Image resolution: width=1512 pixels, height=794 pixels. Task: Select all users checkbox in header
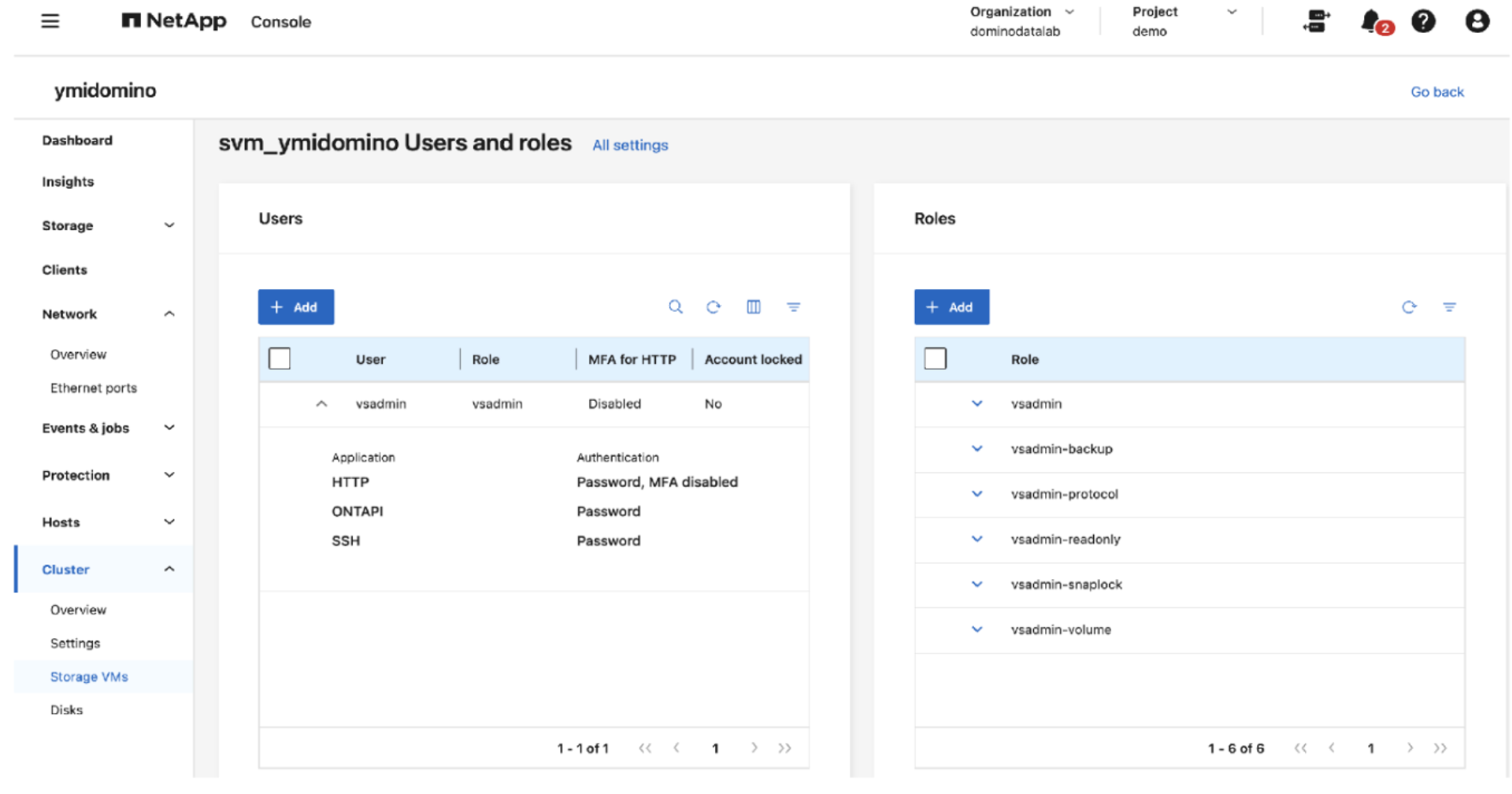(280, 359)
